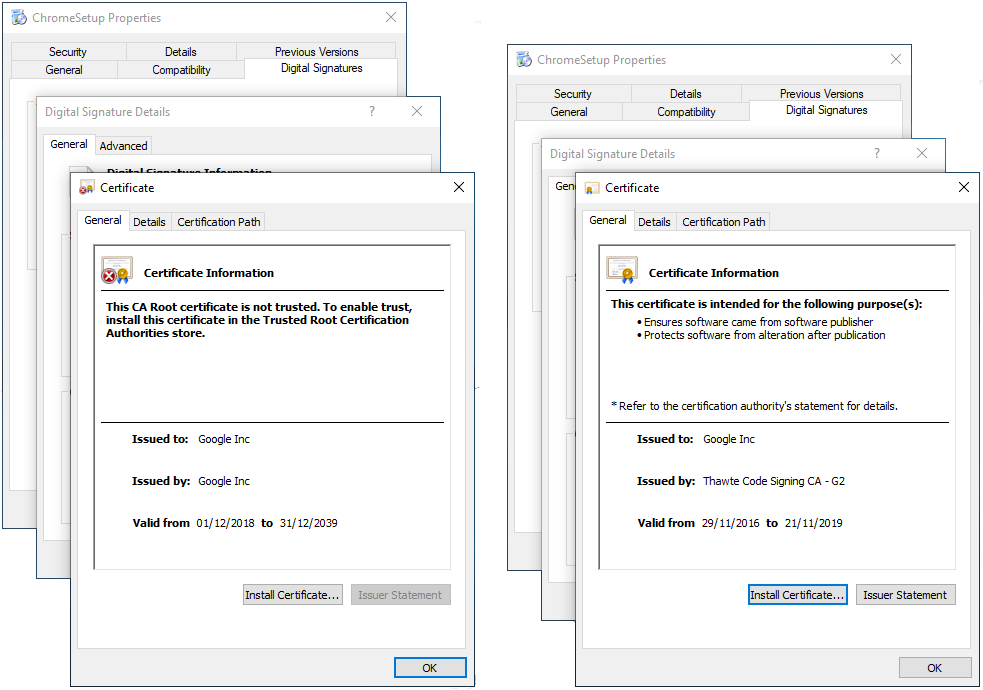Click 'This CA Root certificate is not trusted' message
The width and height of the screenshot is (983, 690).
(x=259, y=320)
